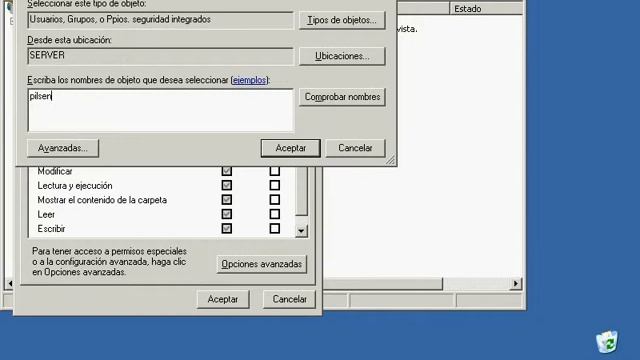The width and height of the screenshot is (640, 360).
Task: Toggle Deny checkbox for Lectura y ejecución
Action: [275, 185]
